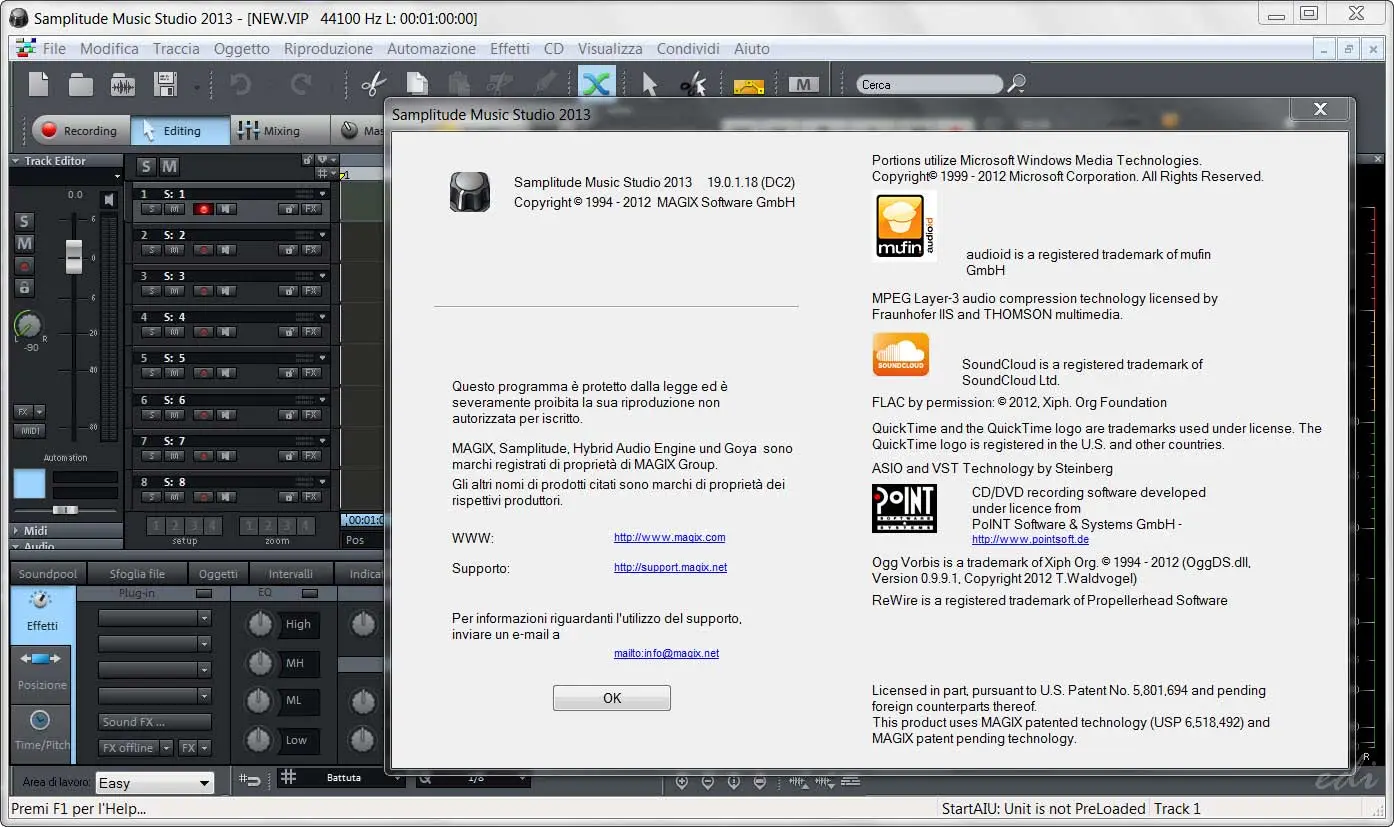Image resolution: width=1394 pixels, height=827 pixels.
Task: Lock track 7 with its padlock icon
Action: (x=289, y=456)
